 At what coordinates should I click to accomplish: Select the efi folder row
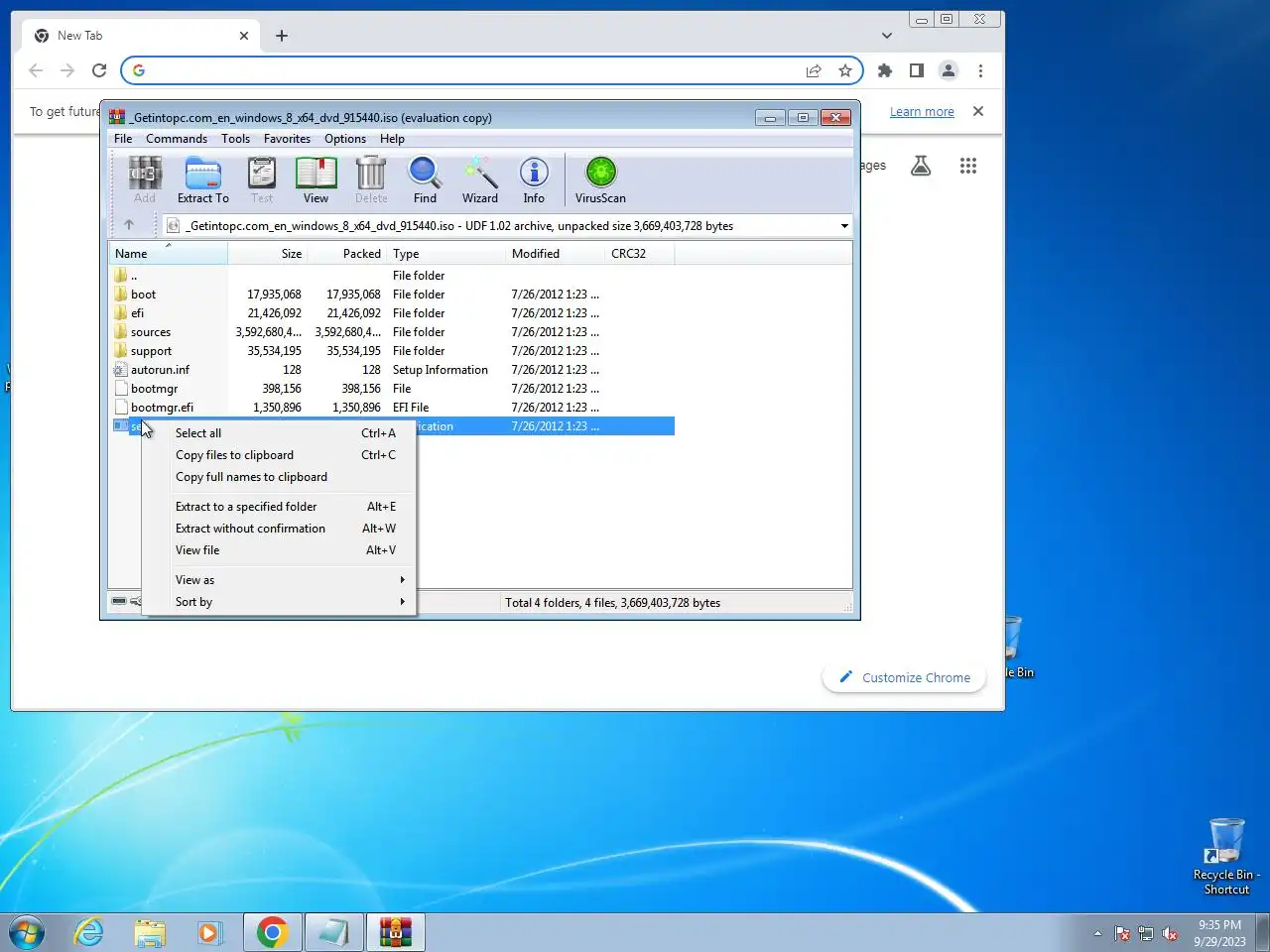pos(391,313)
